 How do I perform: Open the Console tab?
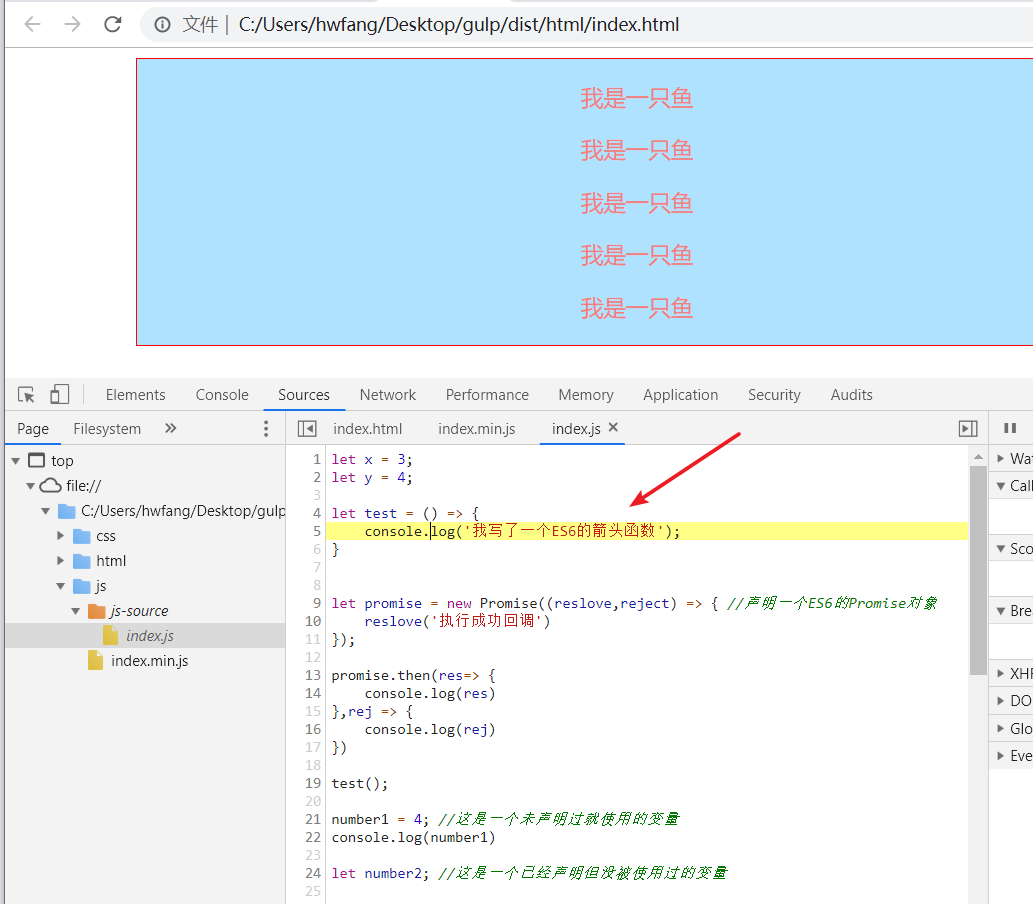pyautogui.click(x=222, y=395)
